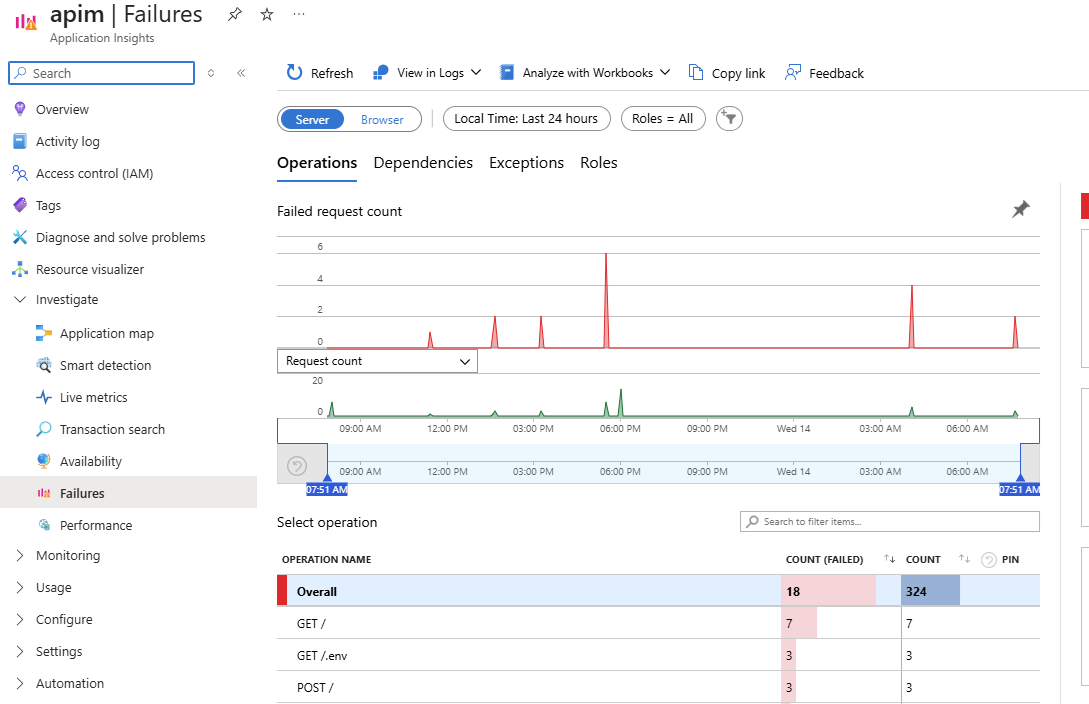Image resolution: width=1089 pixels, height=704 pixels.
Task: Favorite the Failures page with the star
Action: 266,14
